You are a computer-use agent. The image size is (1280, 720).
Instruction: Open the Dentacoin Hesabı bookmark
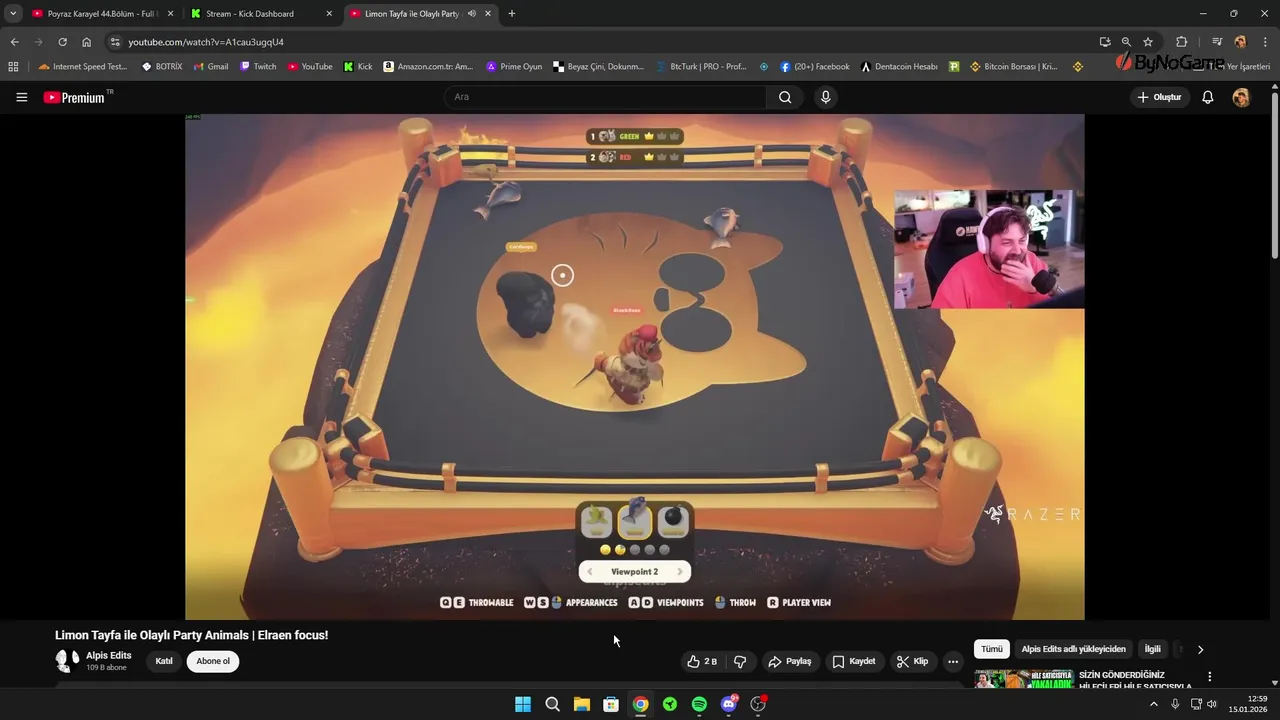[x=899, y=67]
